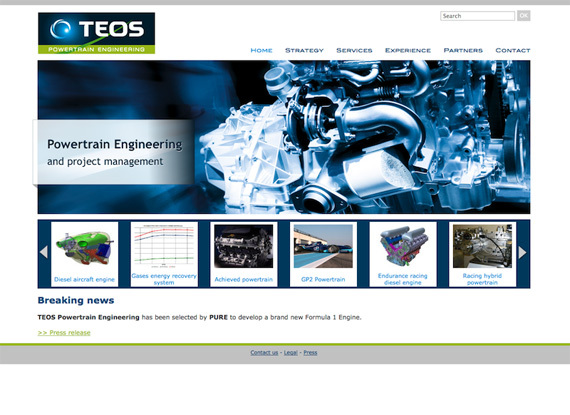570x415 pixels.
Task: Open the Experience menu item
Action: coord(408,50)
